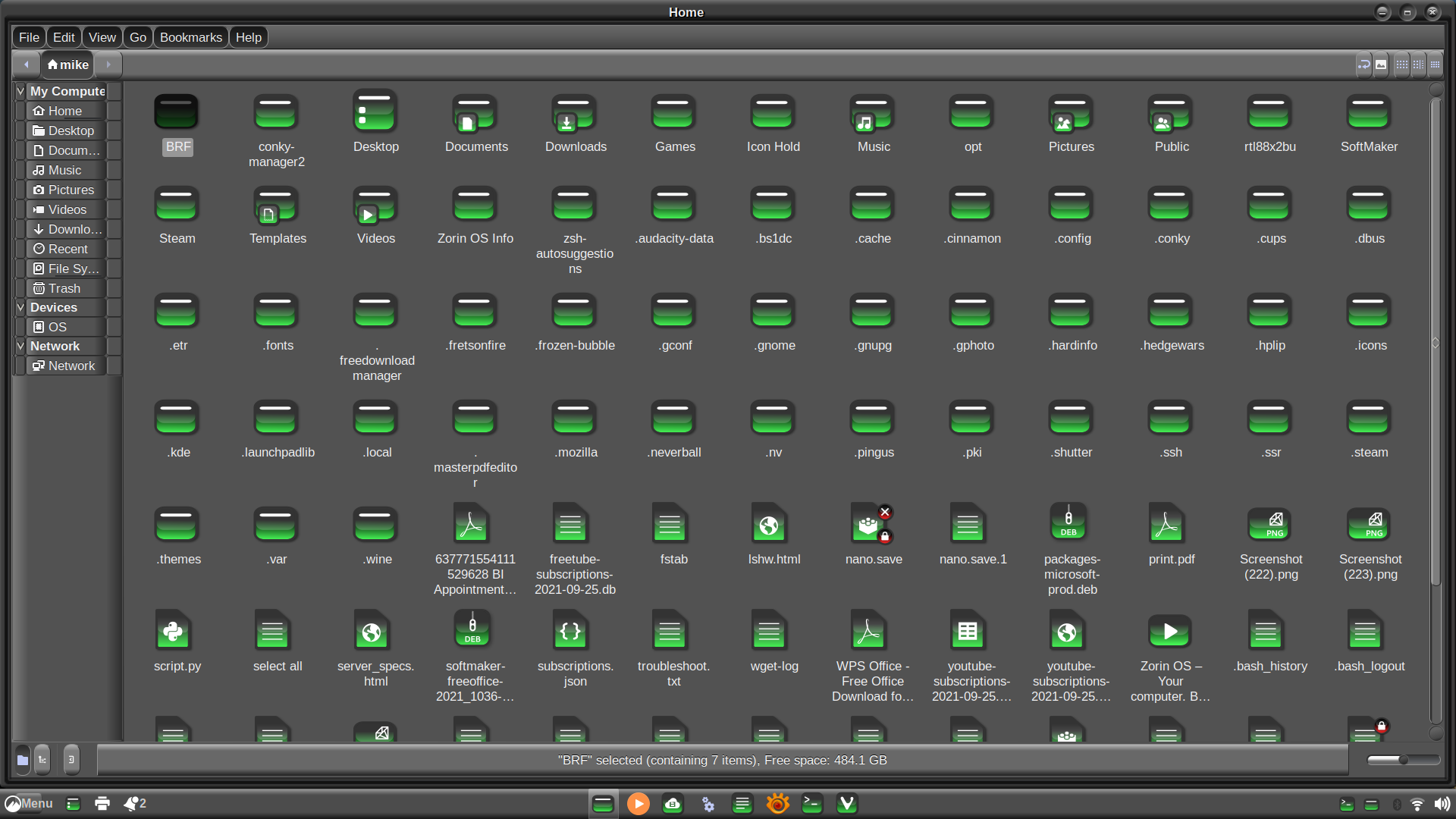The width and height of the screenshot is (1456, 819).
Task: Launch the orange media player taskbar icon
Action: click(x=638, y=803)
